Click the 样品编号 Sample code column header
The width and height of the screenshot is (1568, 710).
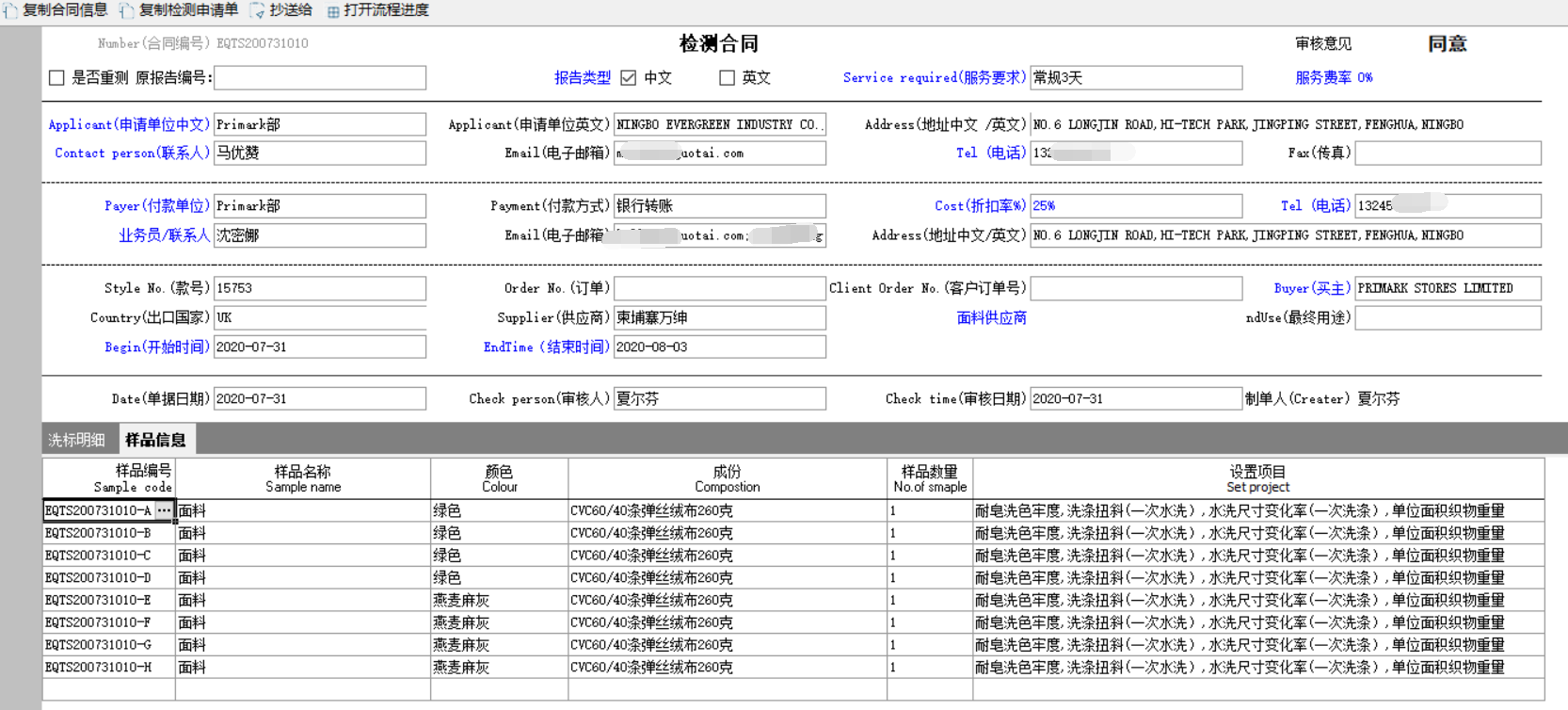(109, 478)
